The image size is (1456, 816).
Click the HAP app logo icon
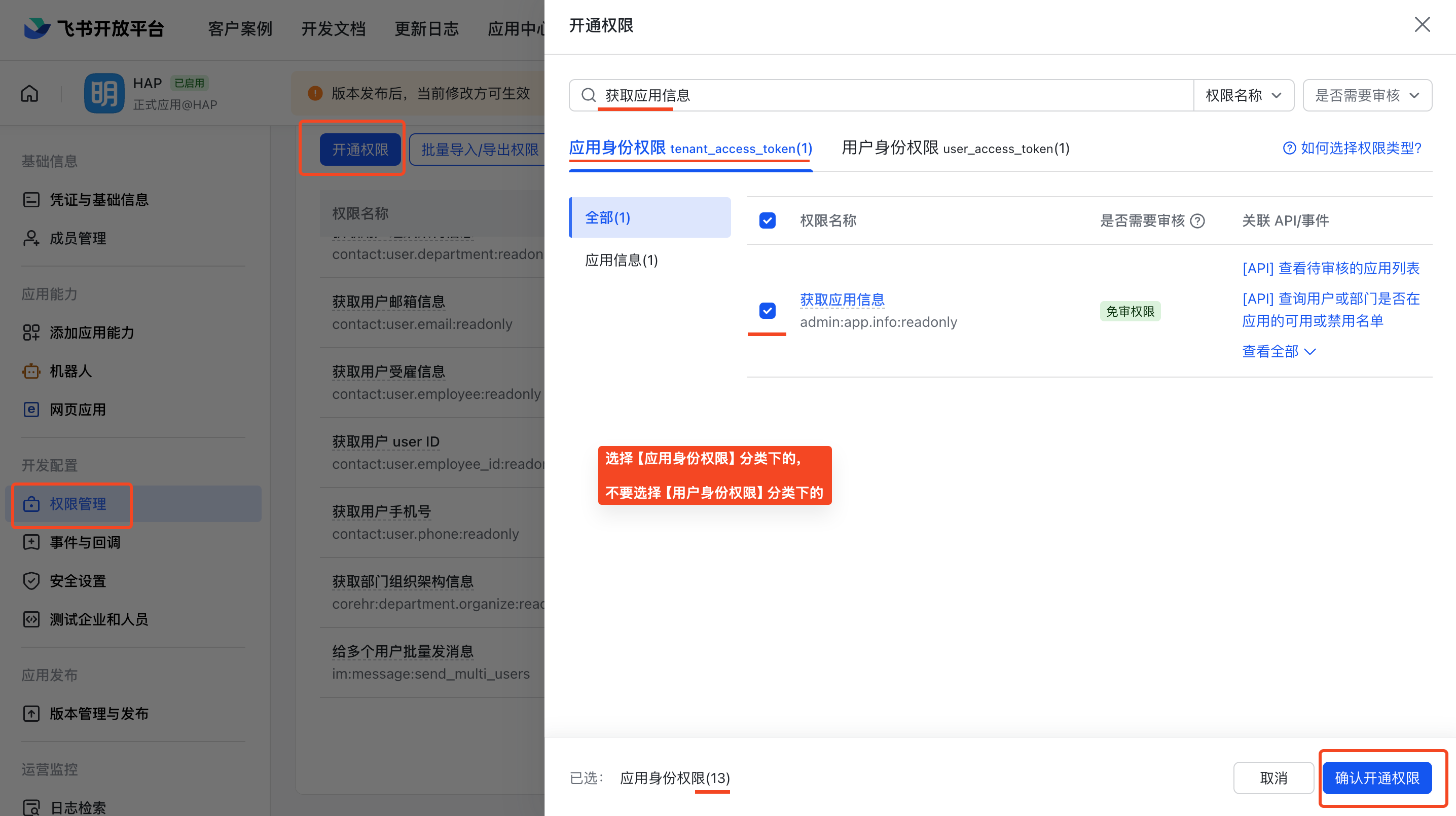tap(104, 93)
